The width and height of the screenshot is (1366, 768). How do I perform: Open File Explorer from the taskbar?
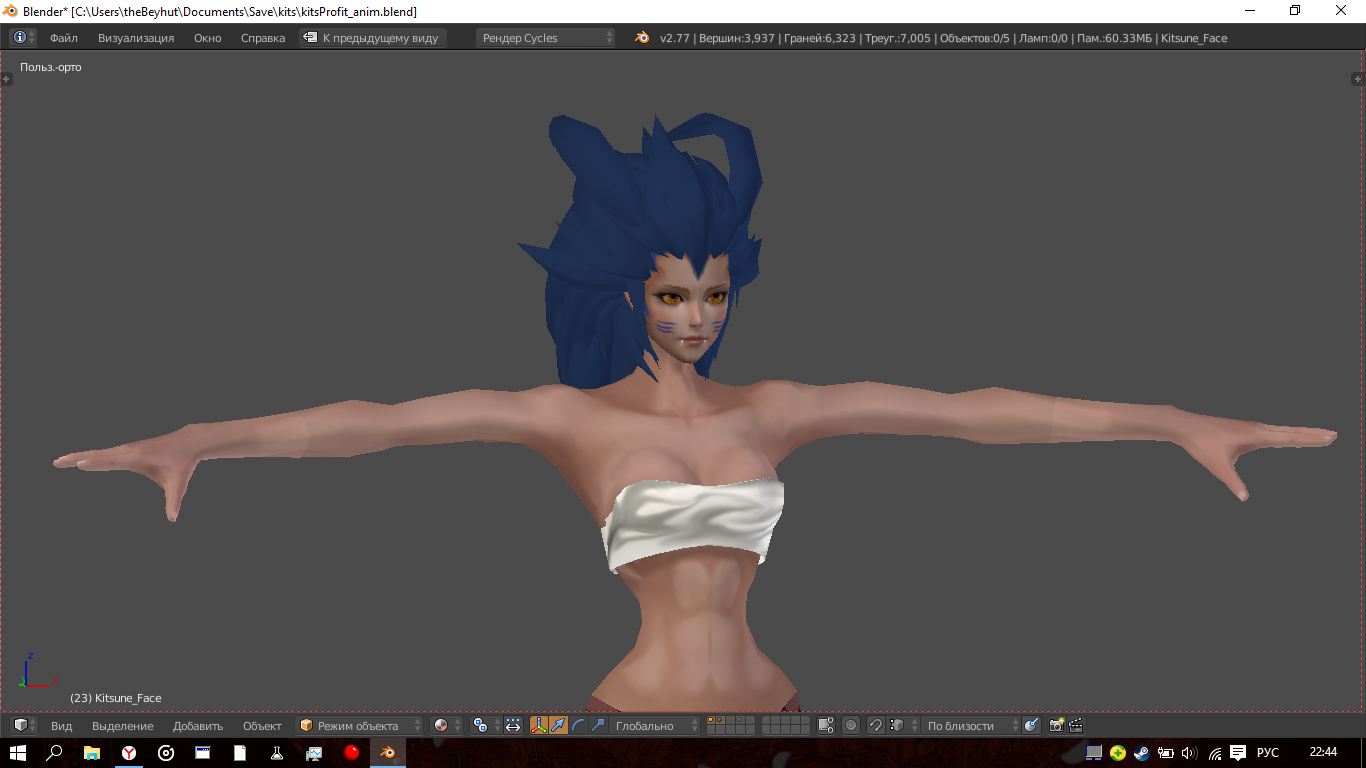(92, 753)
